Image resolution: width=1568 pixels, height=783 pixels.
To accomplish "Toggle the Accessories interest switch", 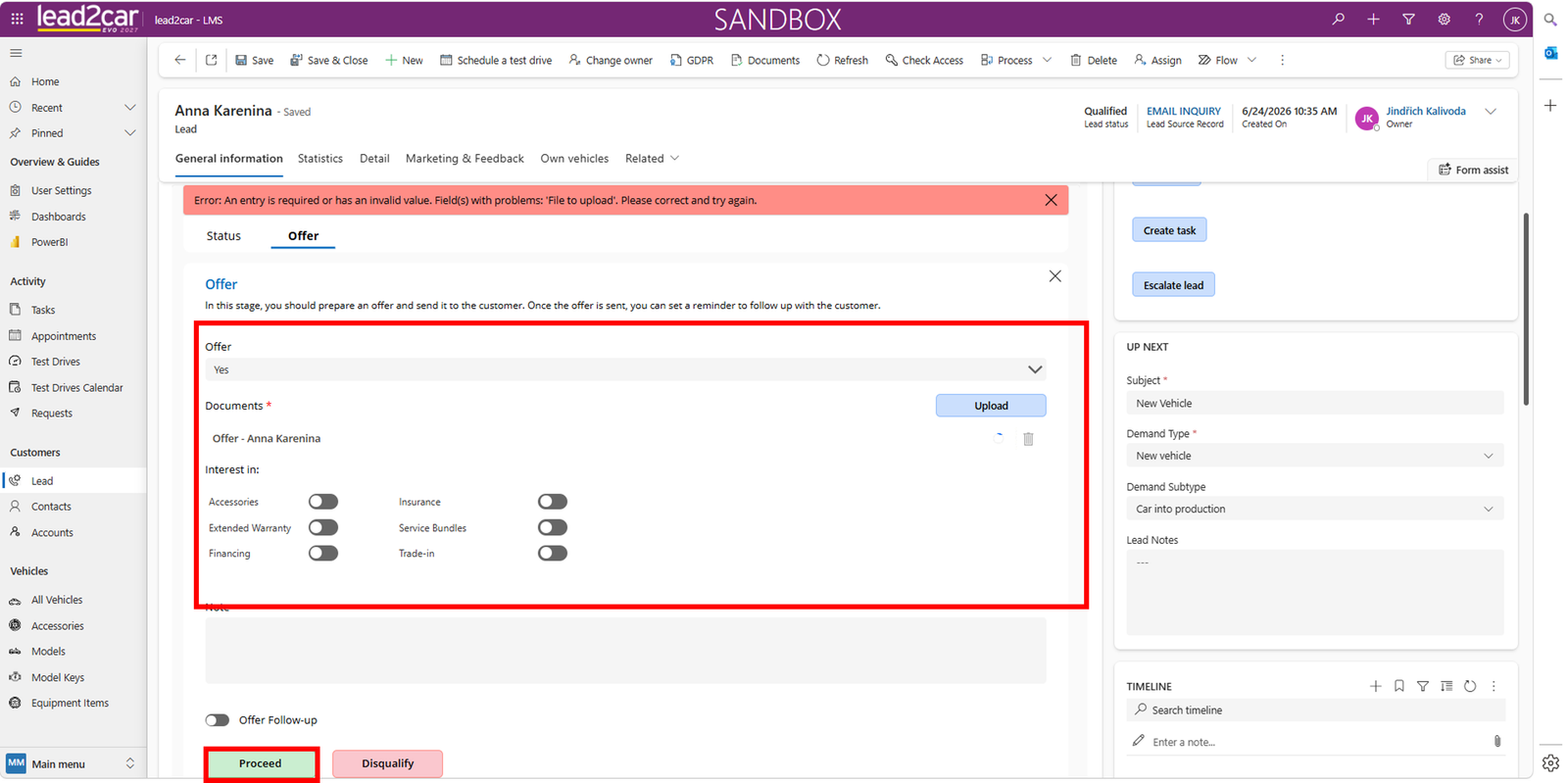I will [x=323, y=502].
